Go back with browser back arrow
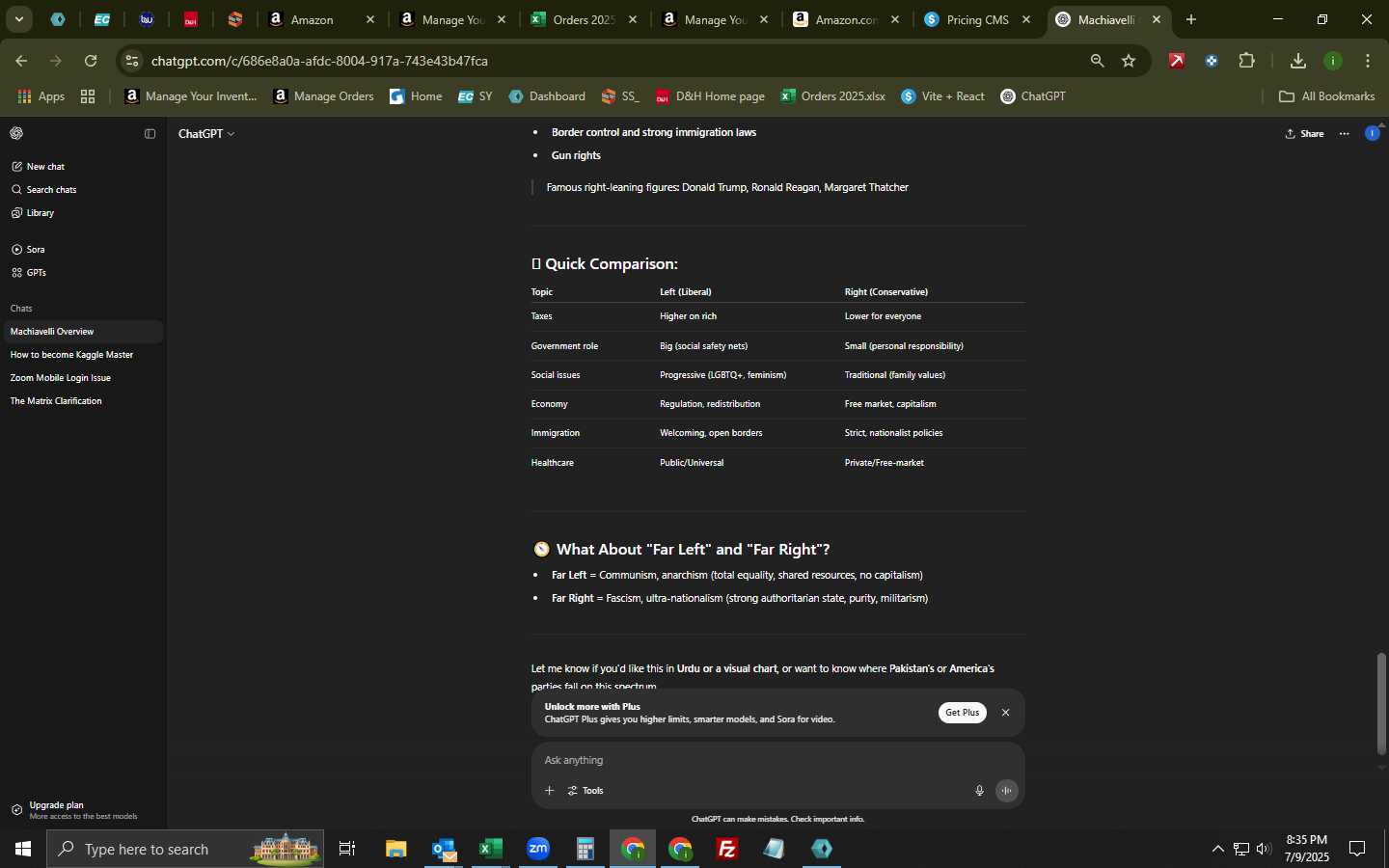The height and width of the screenshot is (868, 1389). point(21,61)
